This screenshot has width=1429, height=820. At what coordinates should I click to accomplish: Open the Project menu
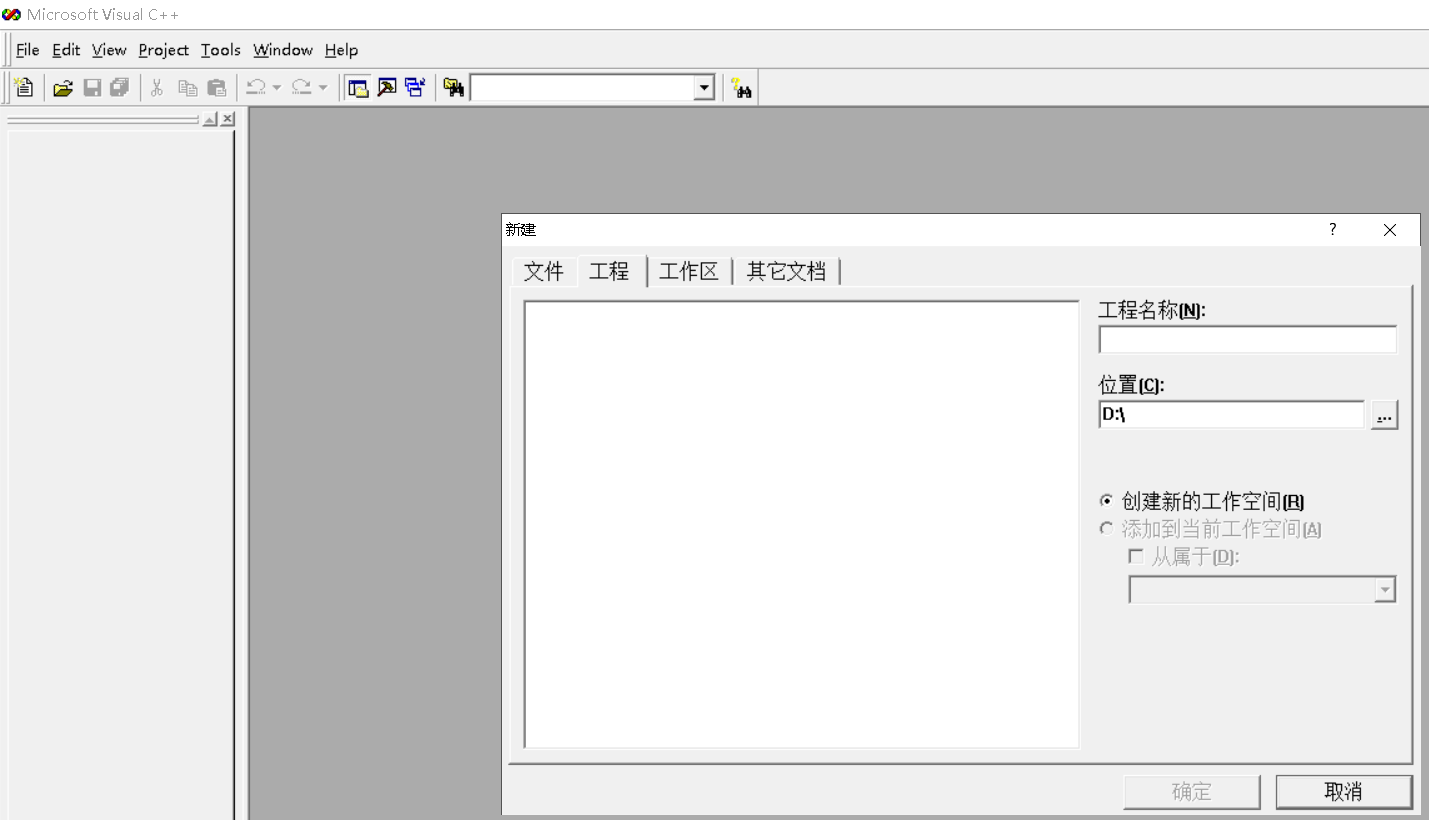click(x=164, y=50)
